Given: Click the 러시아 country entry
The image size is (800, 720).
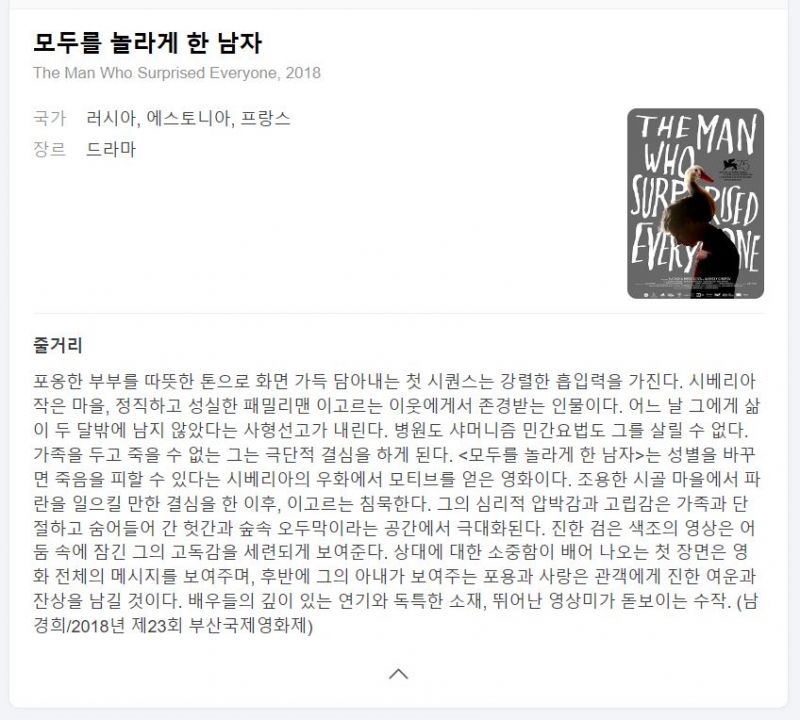Looking at the screenshot, I should click(x=110, y=118).
